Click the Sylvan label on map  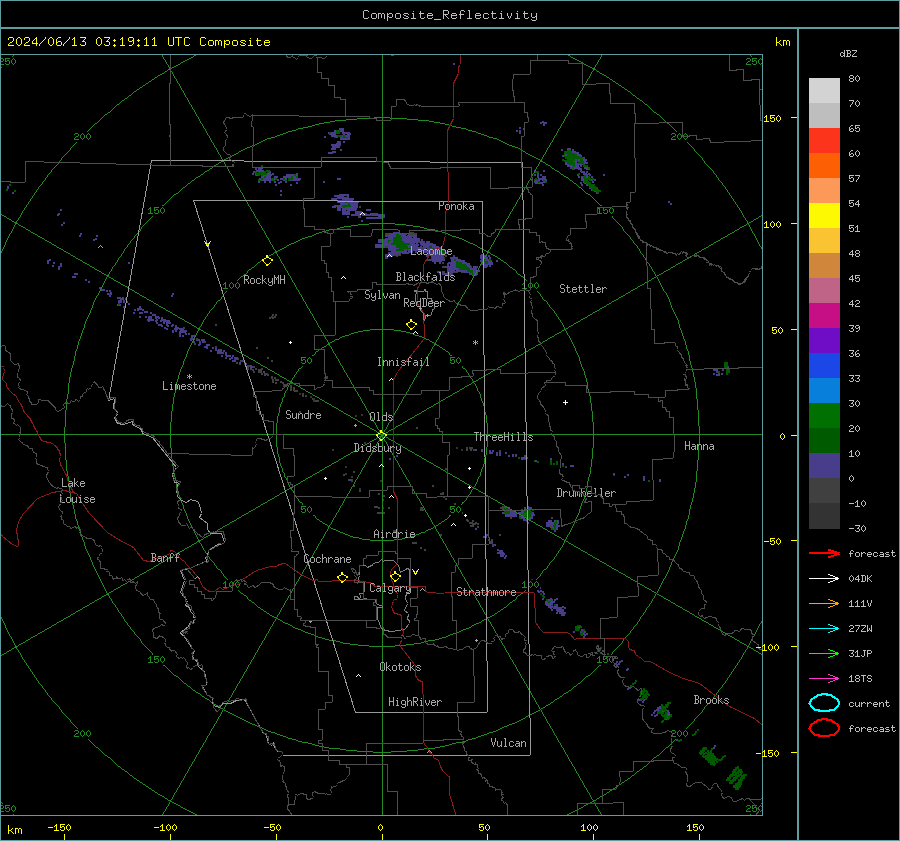(x=382, y=295)
